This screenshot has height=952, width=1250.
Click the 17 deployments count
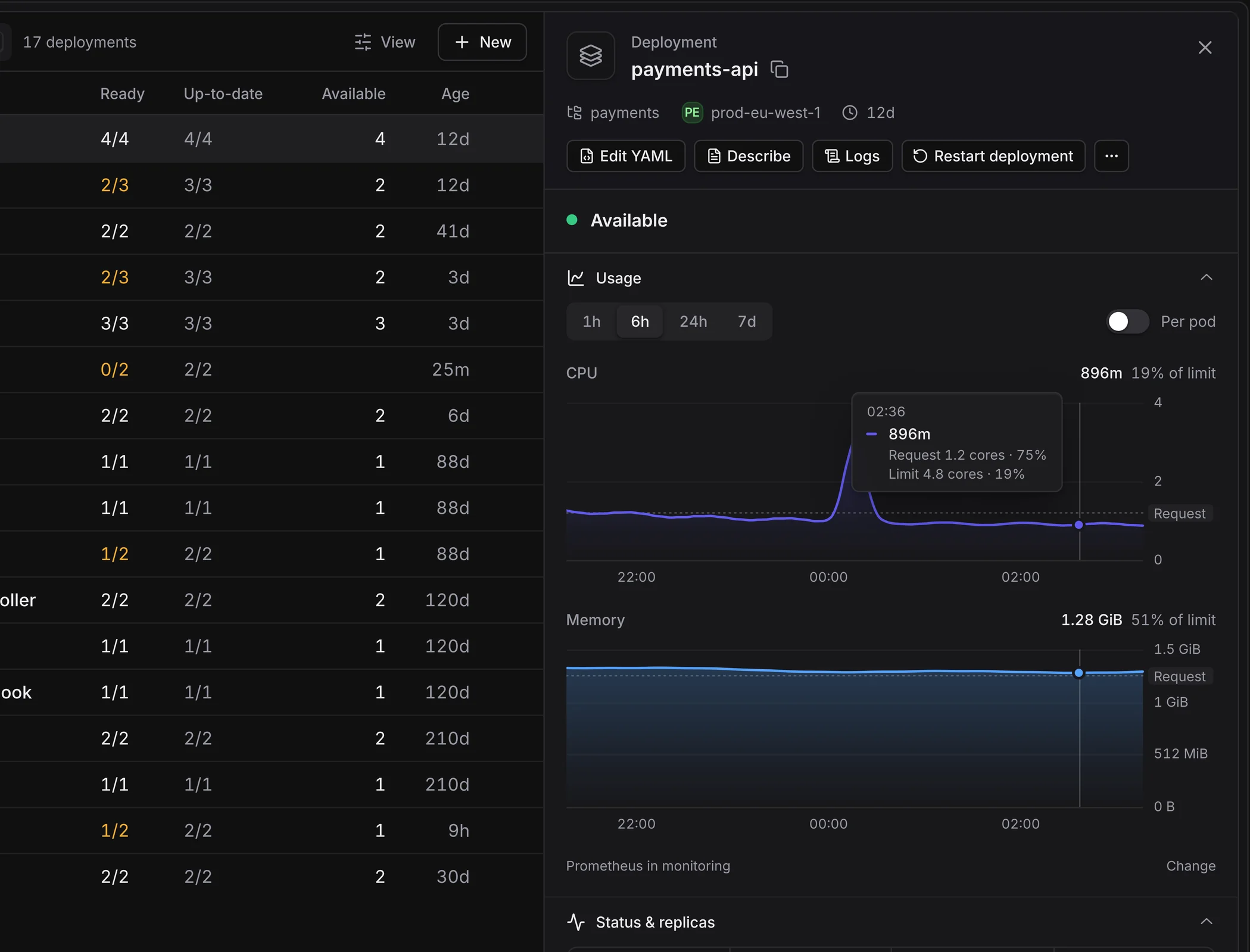(x=80, y=42)
